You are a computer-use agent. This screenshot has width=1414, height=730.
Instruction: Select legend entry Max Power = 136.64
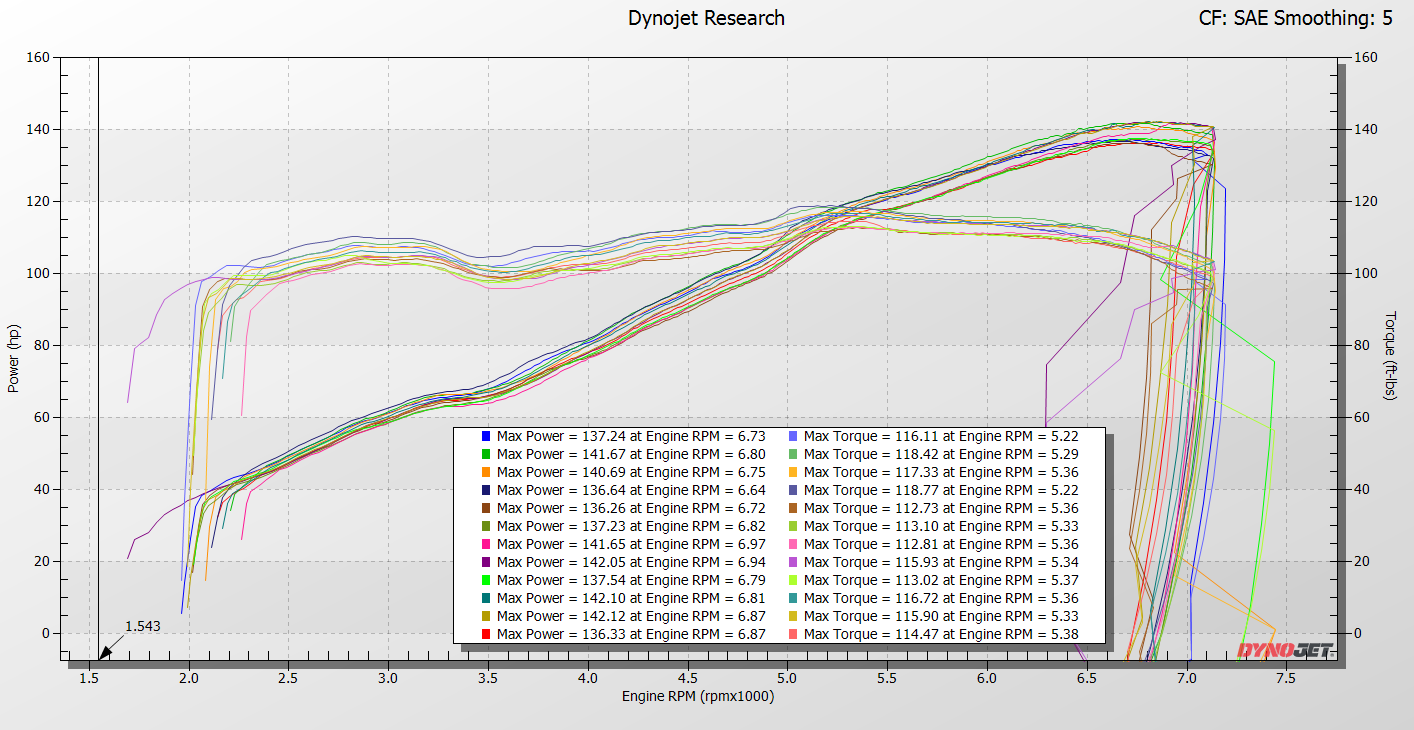click(631, 490)
